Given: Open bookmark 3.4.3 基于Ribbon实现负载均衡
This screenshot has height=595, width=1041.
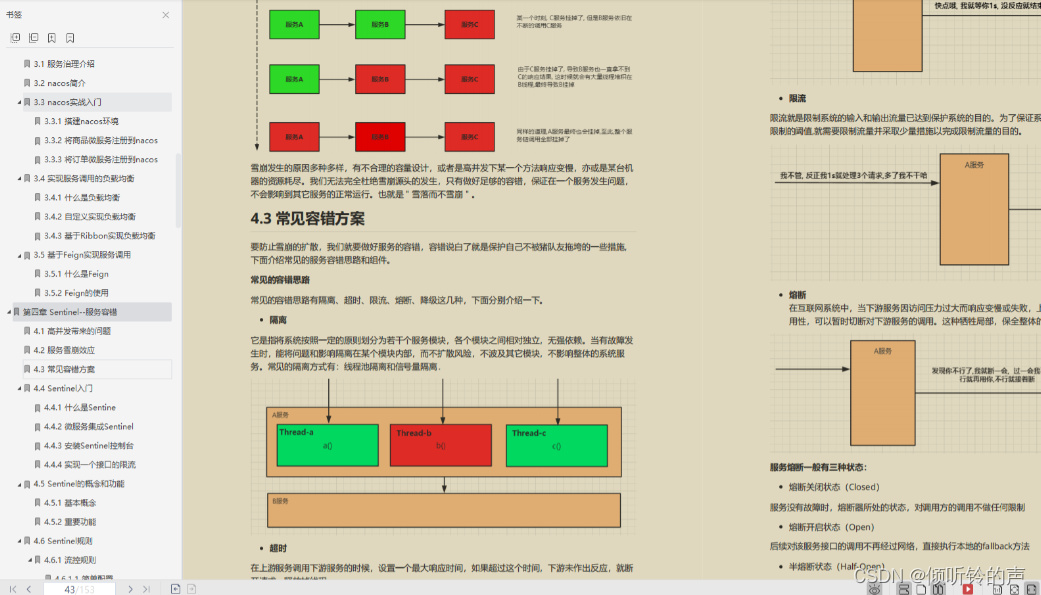Looking at the screenshot, I should [x=100, y=236].
